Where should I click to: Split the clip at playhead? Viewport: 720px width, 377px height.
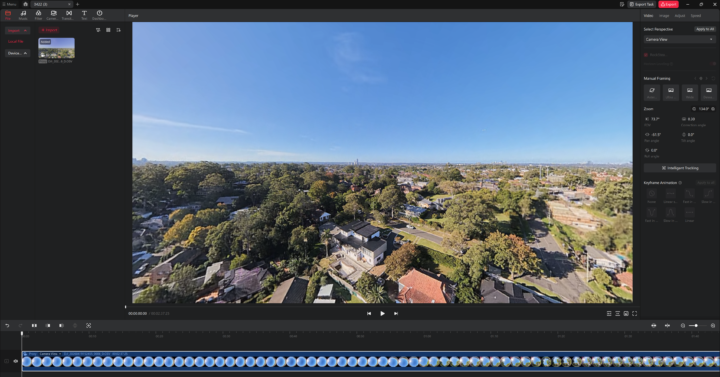[x=34, y=326]
